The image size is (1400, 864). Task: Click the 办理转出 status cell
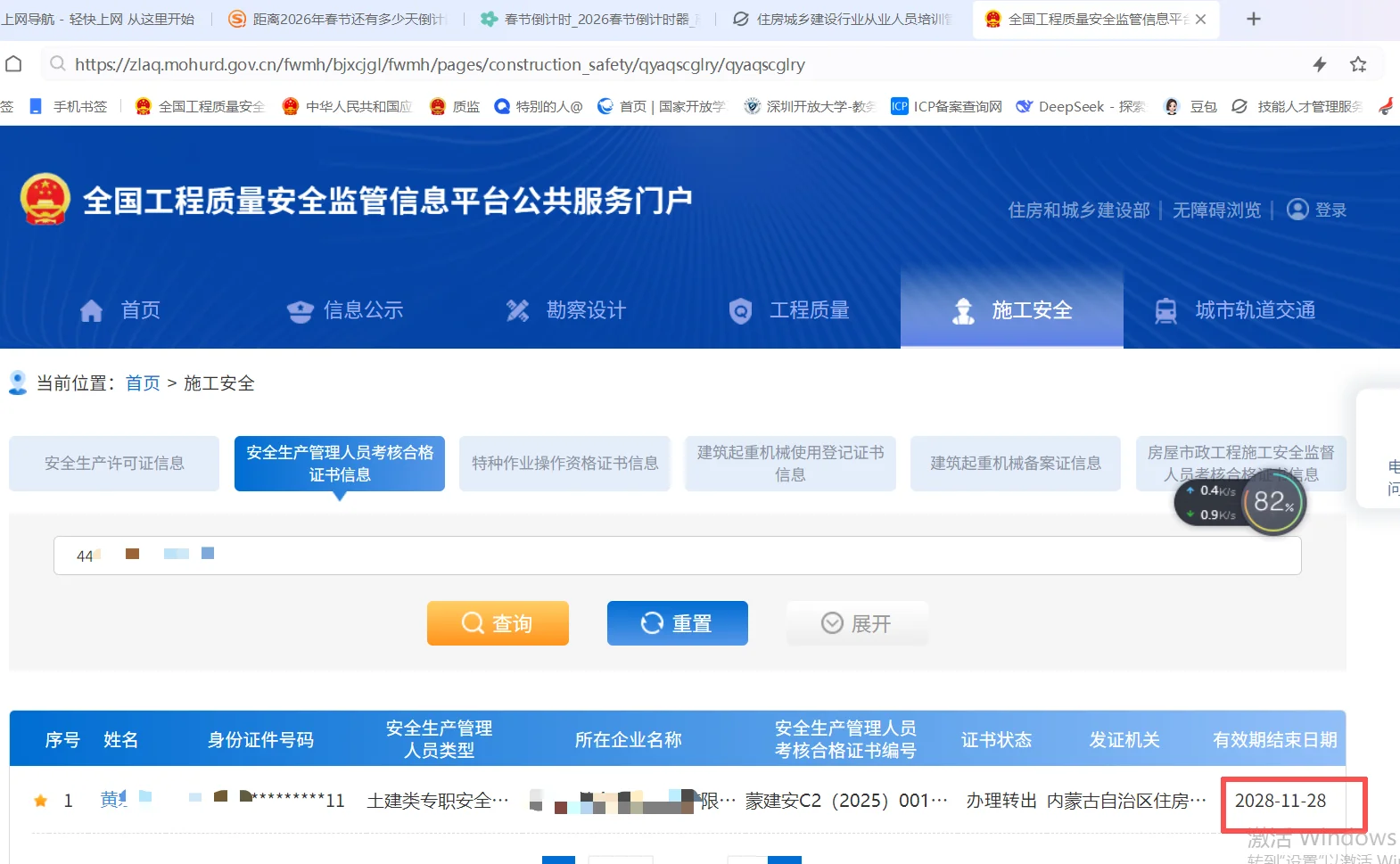1001,801
